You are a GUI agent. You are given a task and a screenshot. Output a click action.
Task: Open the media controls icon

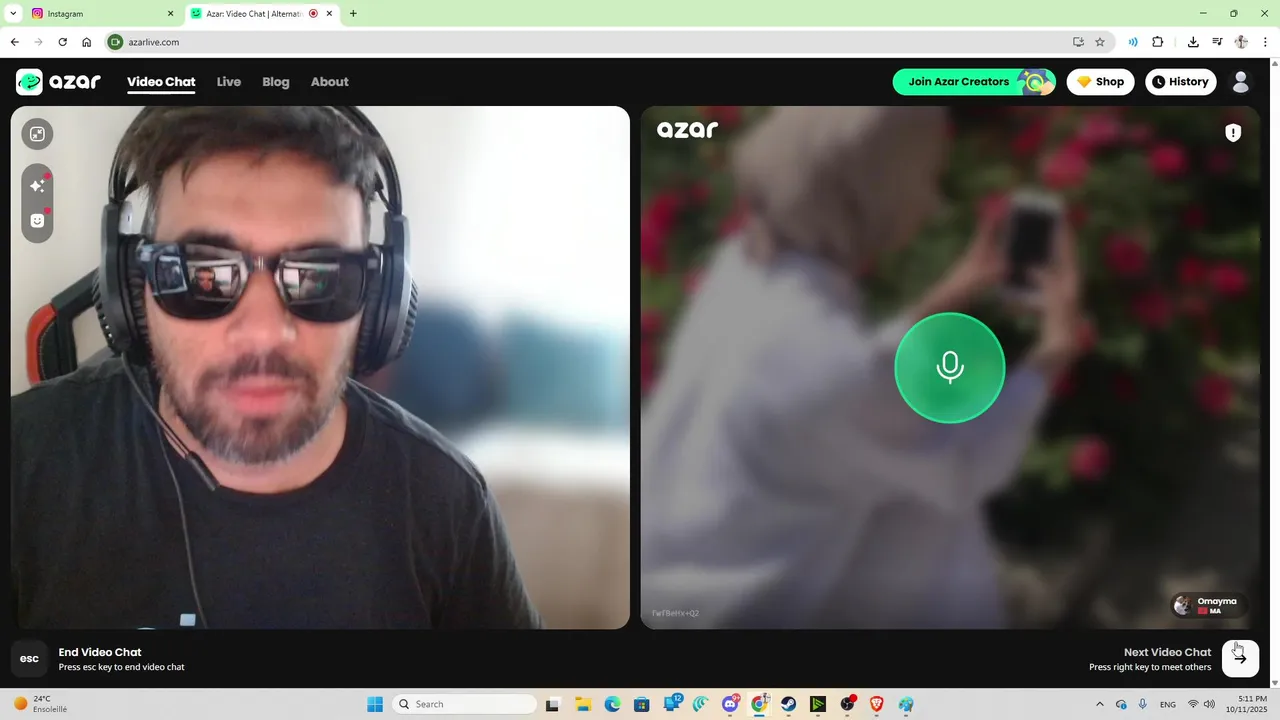pyautogui.click(x=1217, y=42)
